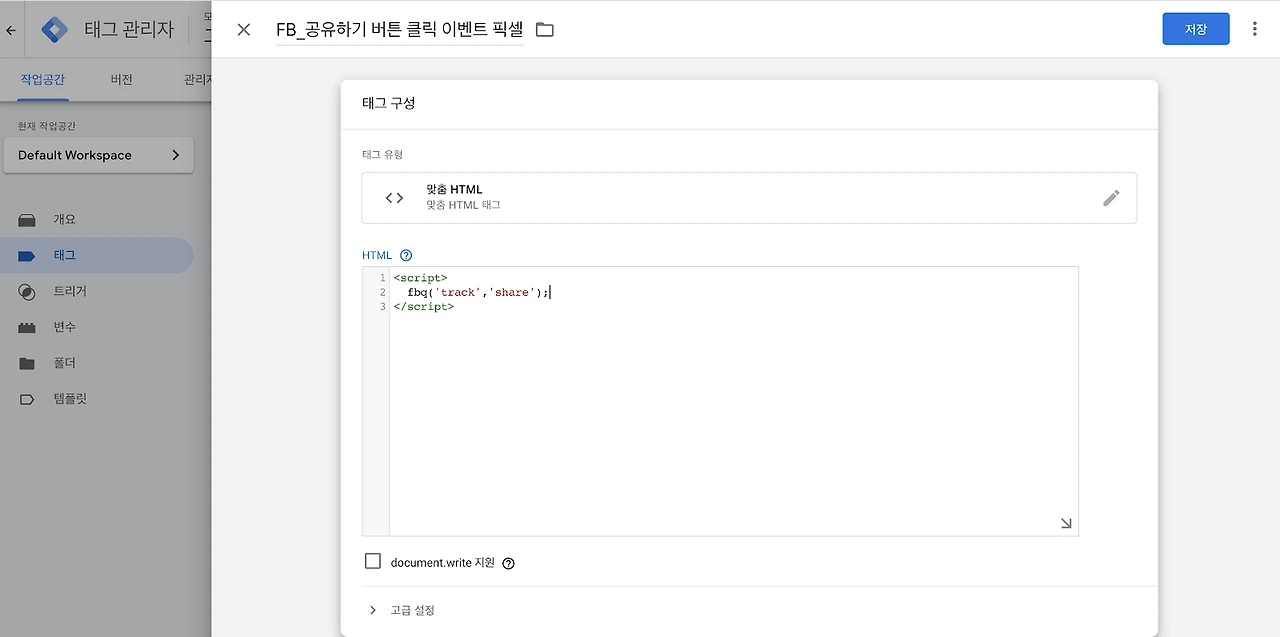
Task: Enable the document.write 지원 checkbox
Action: pos(373,561)
